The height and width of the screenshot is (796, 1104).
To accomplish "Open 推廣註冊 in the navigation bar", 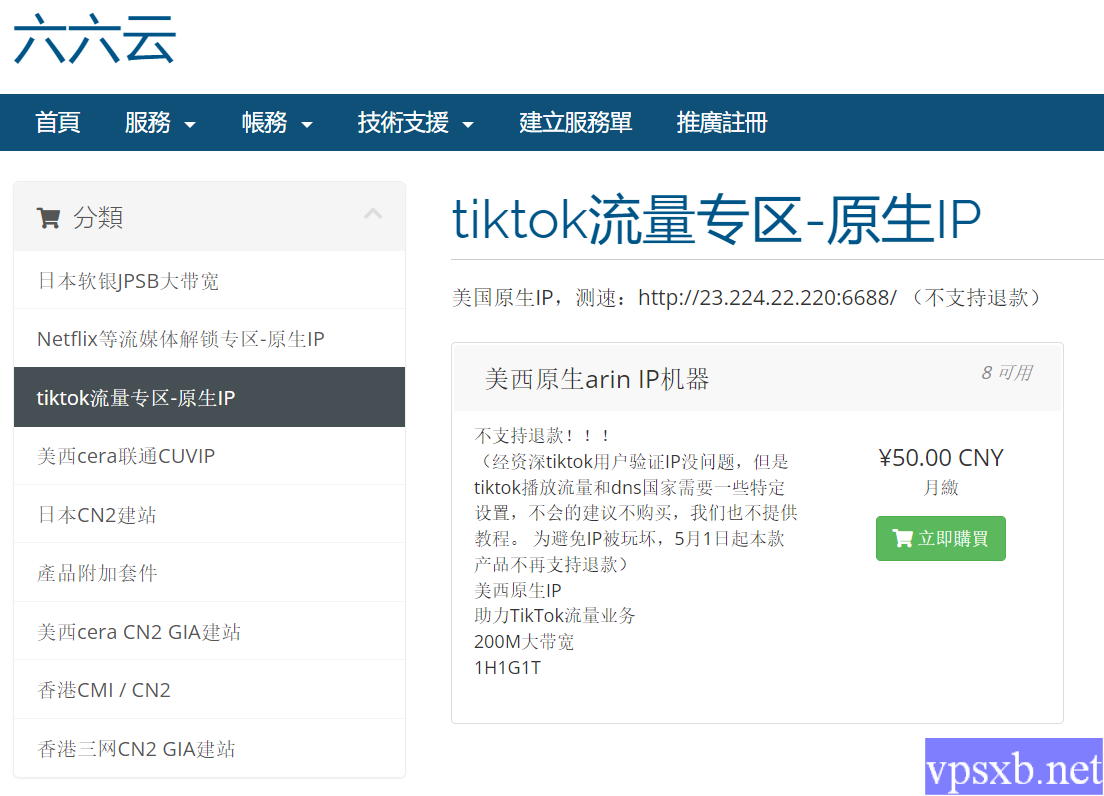I will click(722, 123).
